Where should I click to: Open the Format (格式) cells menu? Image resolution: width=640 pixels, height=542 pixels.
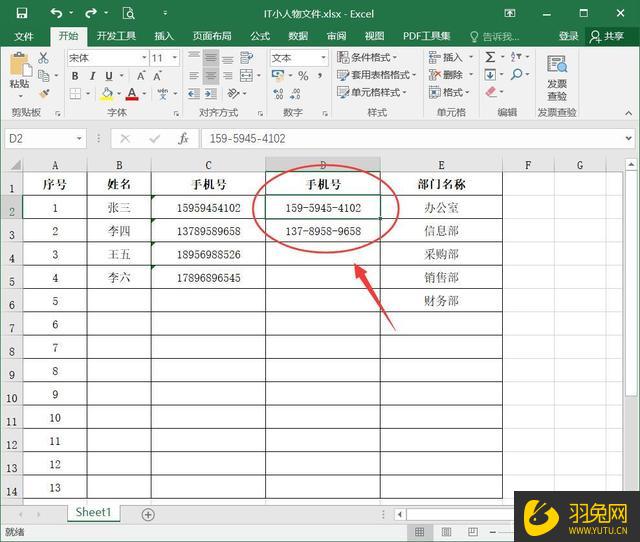(449, 93)
